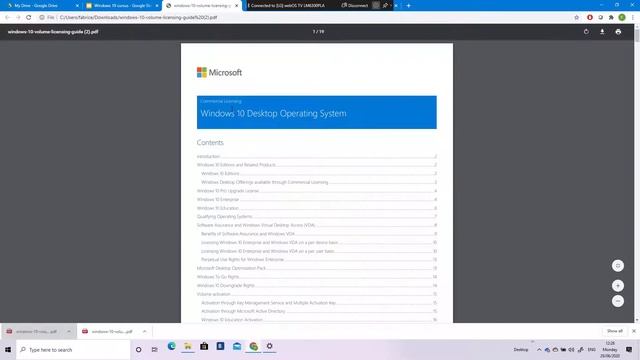Open Volume activation contents entry

(316, 294)
